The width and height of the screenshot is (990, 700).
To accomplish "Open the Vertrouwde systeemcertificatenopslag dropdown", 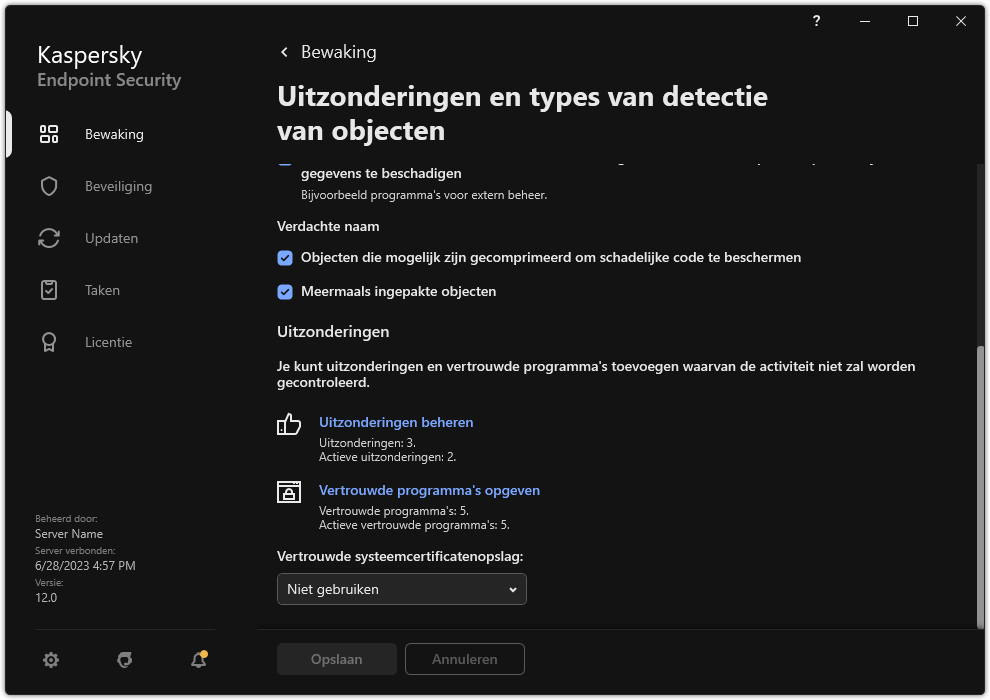I will click(401, 589).
